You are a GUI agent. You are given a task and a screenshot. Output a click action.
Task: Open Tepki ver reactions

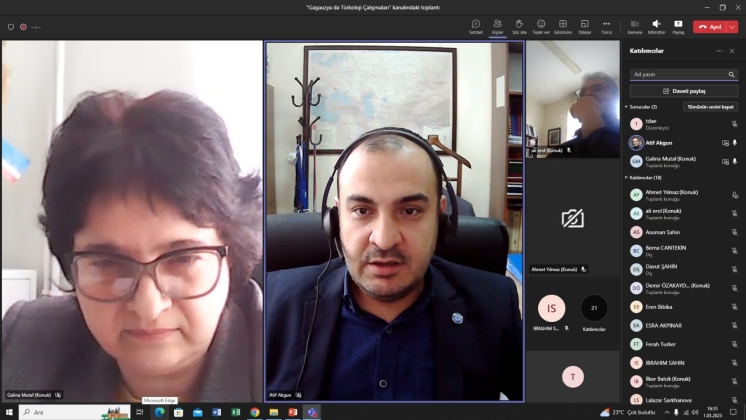pos(541,25)
